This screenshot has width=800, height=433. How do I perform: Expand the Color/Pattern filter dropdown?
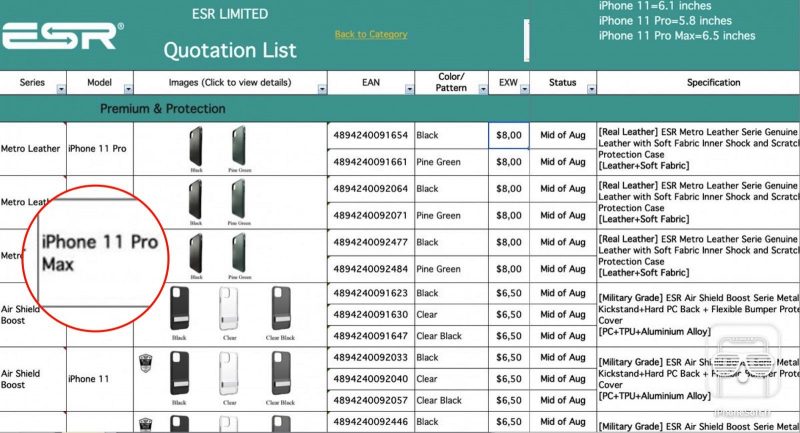(481, 89)
